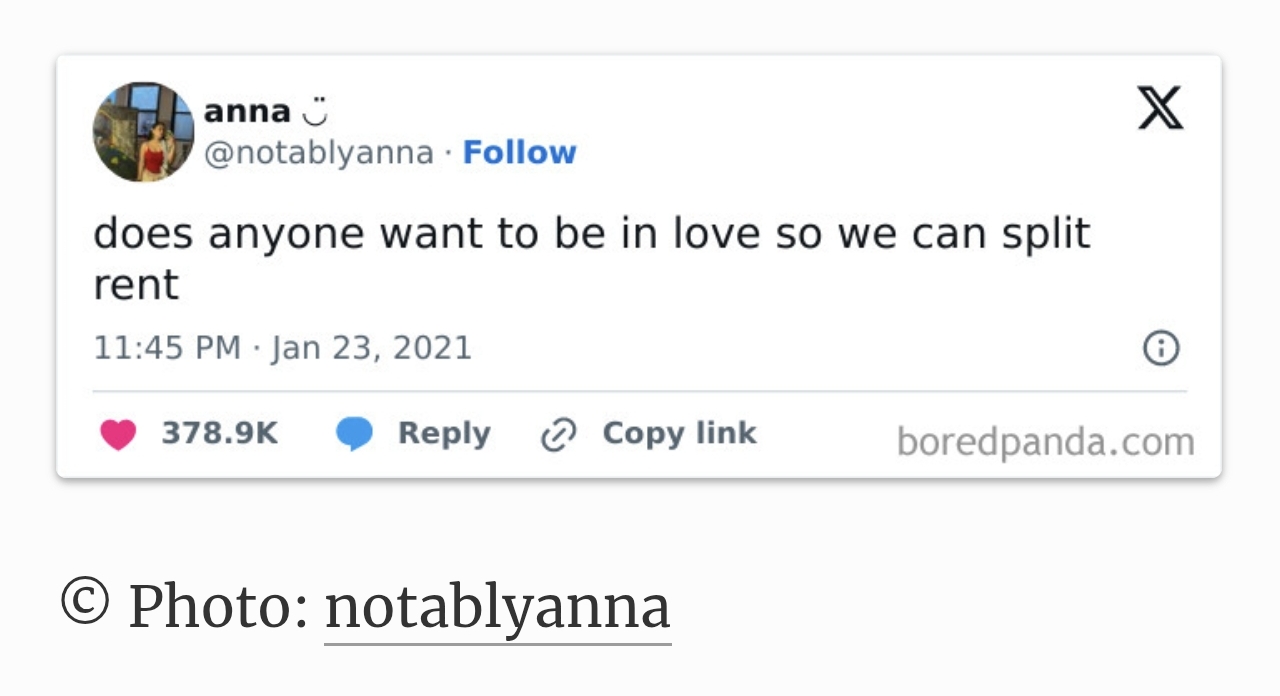Open anna's round profile avatar
The image size is (1280, 696).
tap(143, 132)
